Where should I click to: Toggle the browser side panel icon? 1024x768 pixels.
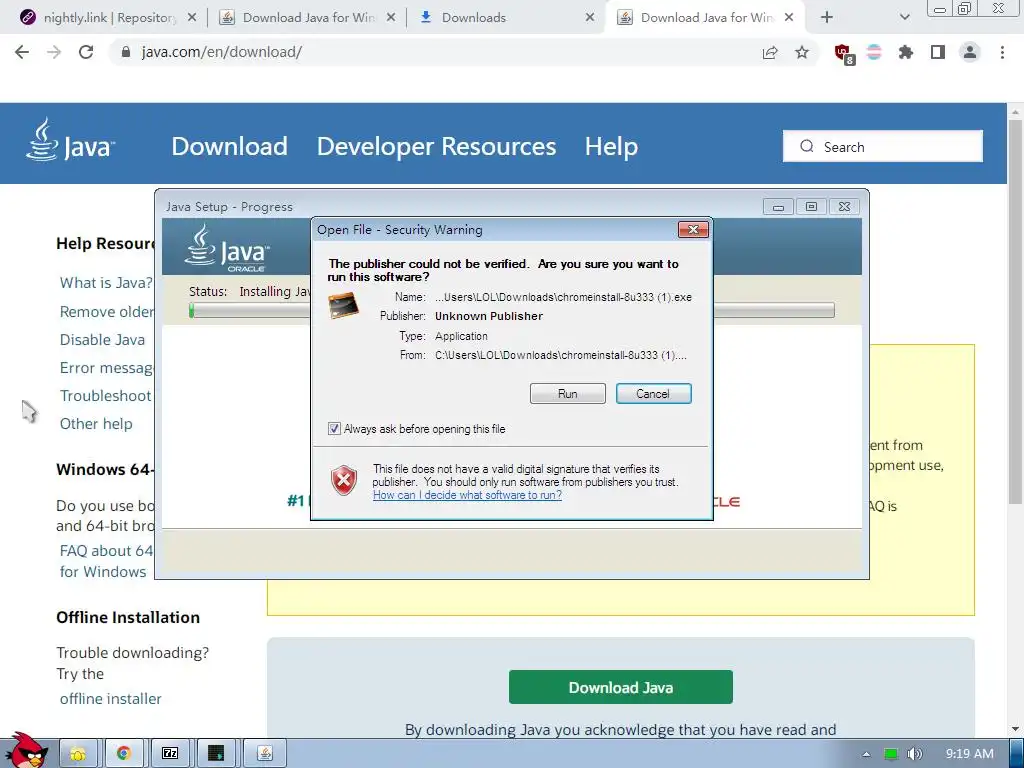(x=938, y=52)
